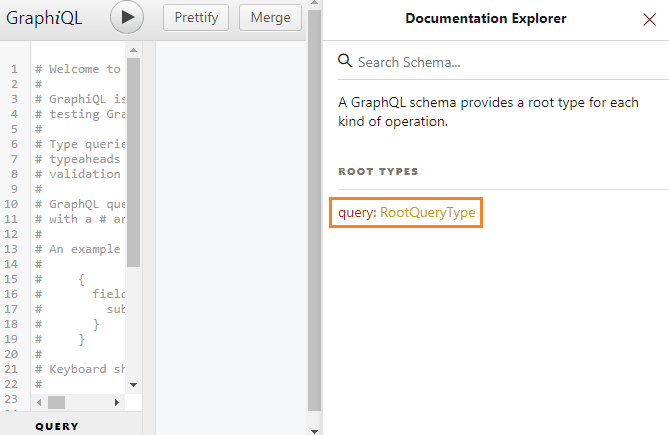Click the GraphiQL title logo
Screen dimensions: 669x435
point(45,18)
